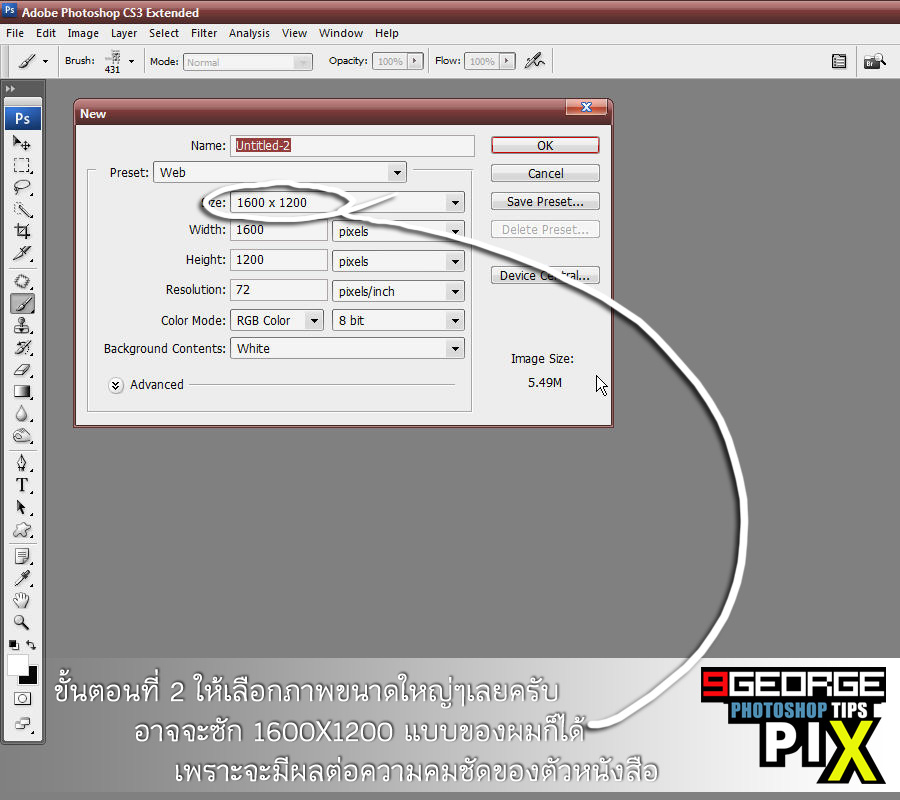The height and width of the screenshot is (800, 900).
Task: Select the Custom Shape tool
Action: [22, 530]
